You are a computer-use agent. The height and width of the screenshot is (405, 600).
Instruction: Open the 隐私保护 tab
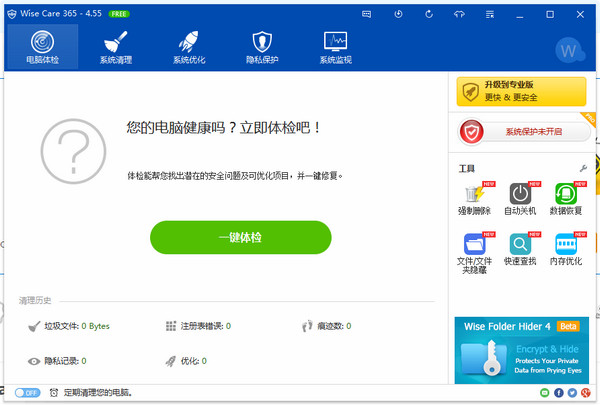262,48
